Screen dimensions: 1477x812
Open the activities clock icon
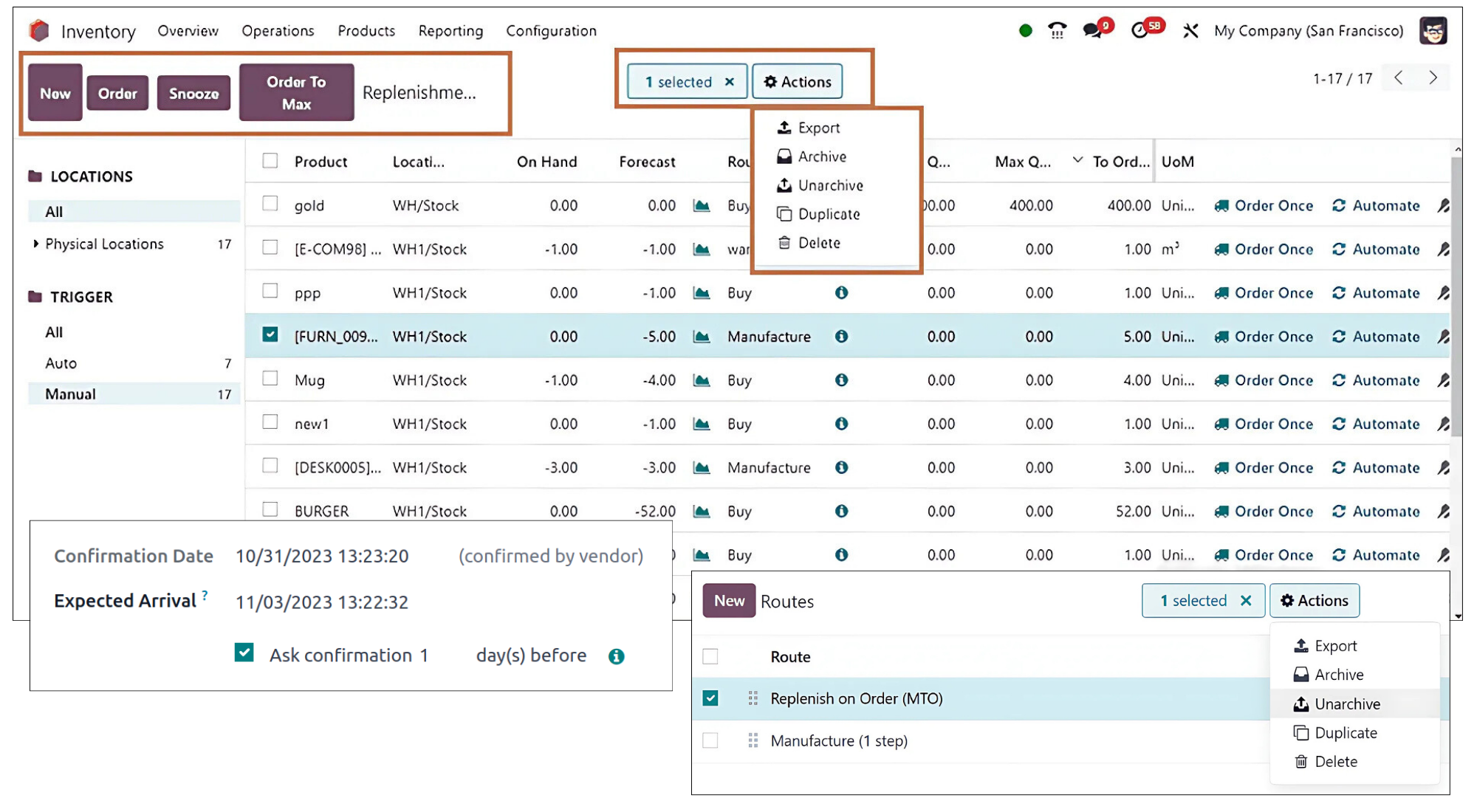[x=1140, y=31]
